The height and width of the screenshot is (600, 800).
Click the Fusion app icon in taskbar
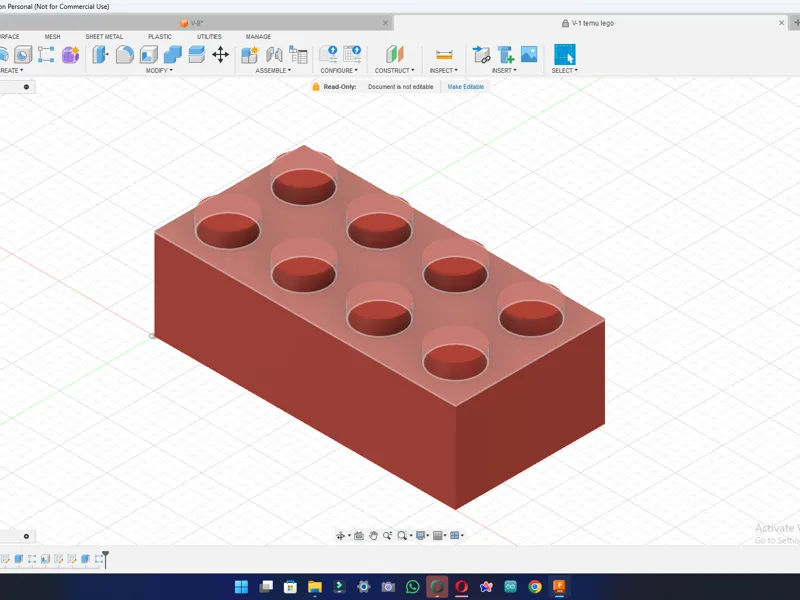pyautogui.click(x=559, y=587)
